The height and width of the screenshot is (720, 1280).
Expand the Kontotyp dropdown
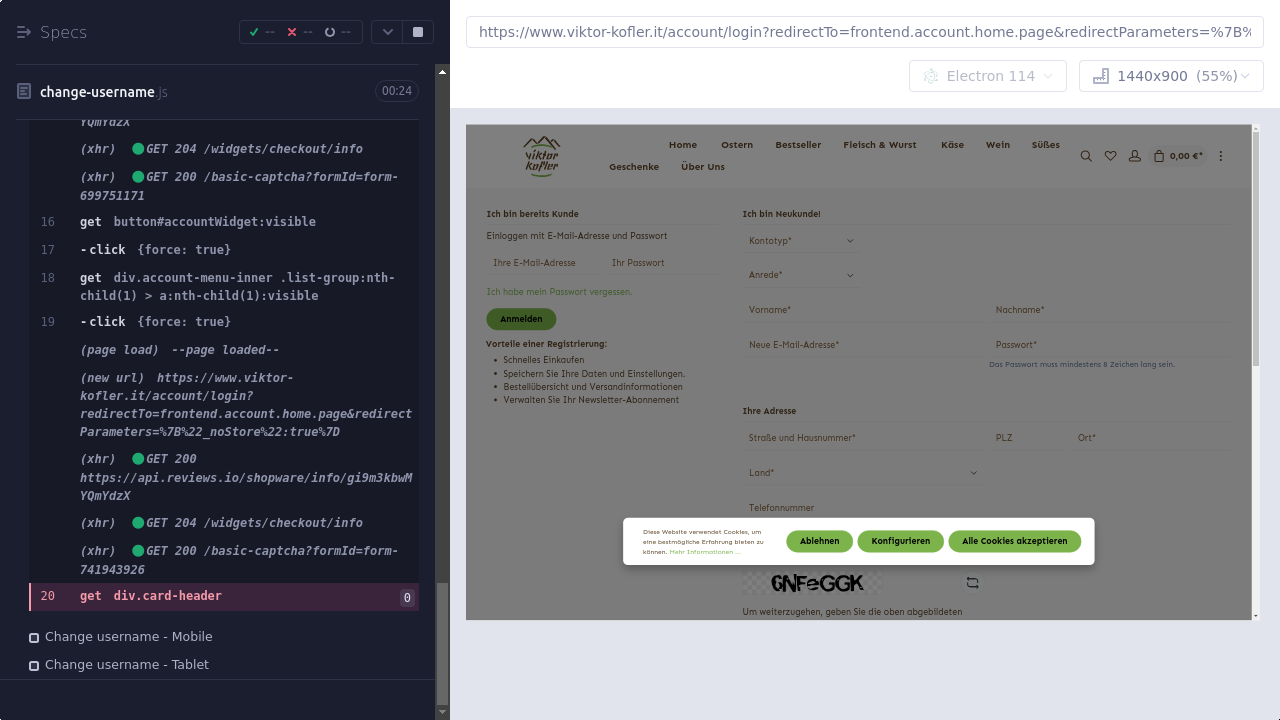click(x=801, y=241)
